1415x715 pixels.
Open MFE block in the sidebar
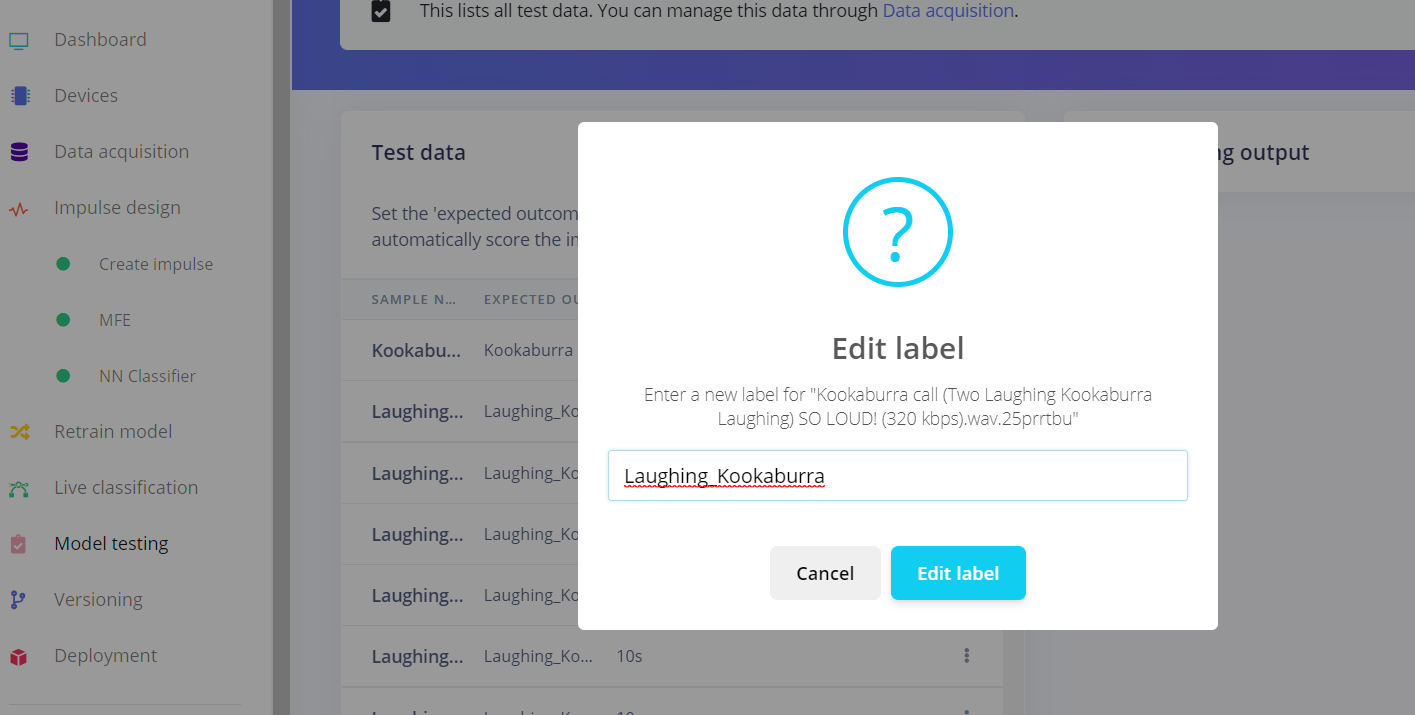tap(115, 320)
